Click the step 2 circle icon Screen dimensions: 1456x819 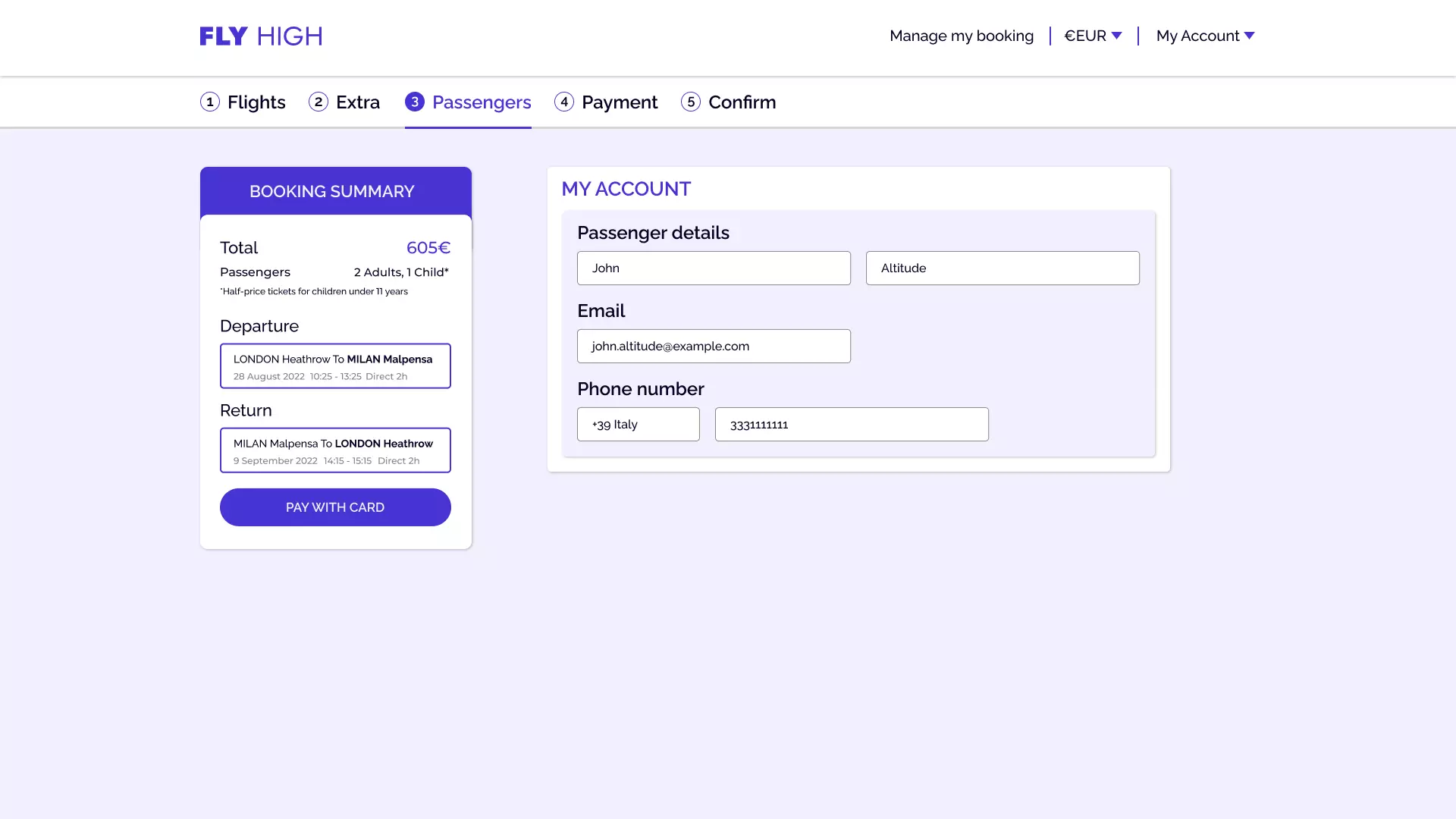coord(318,102)
